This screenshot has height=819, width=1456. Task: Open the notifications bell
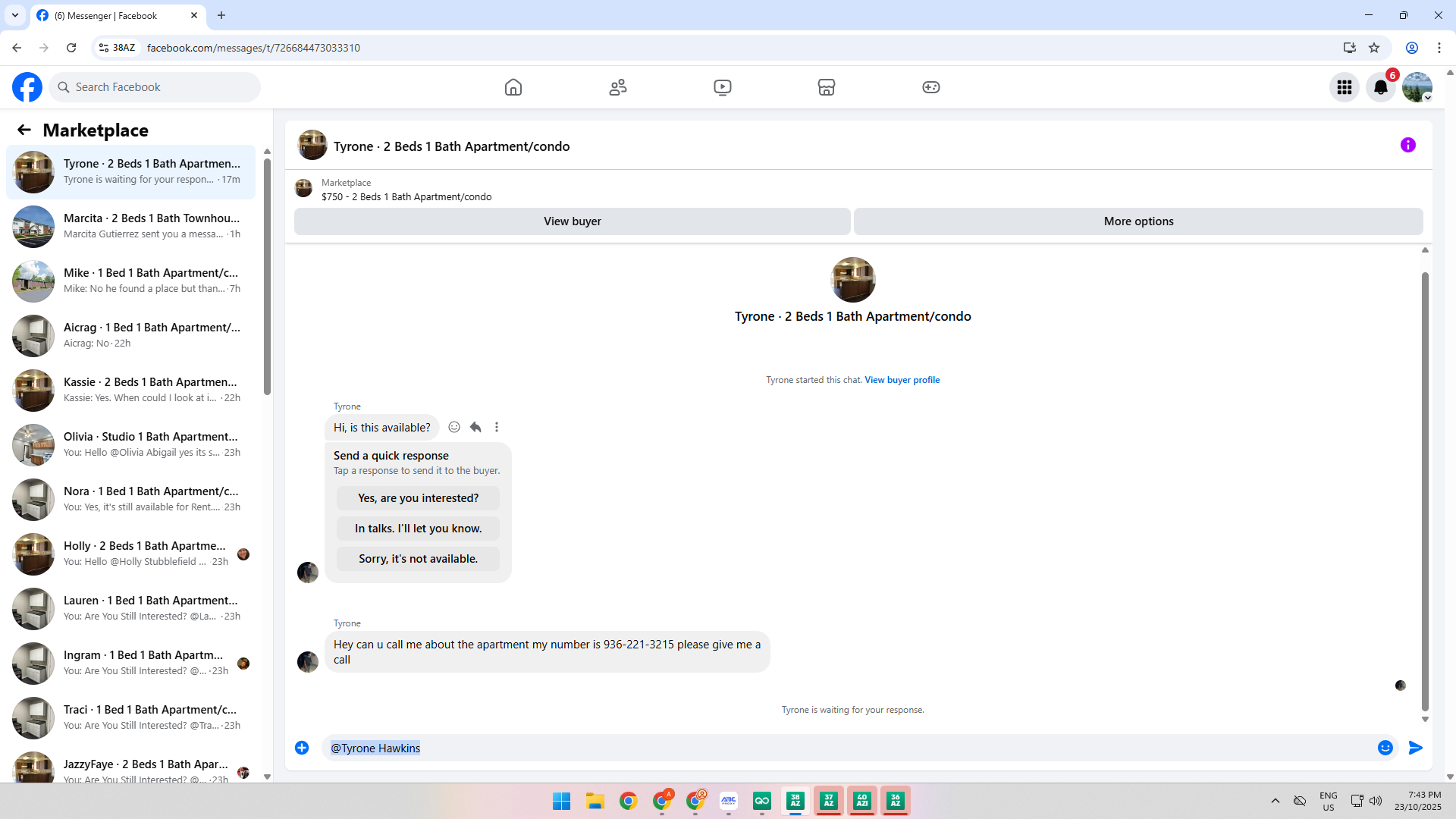tap(1381, 87)
